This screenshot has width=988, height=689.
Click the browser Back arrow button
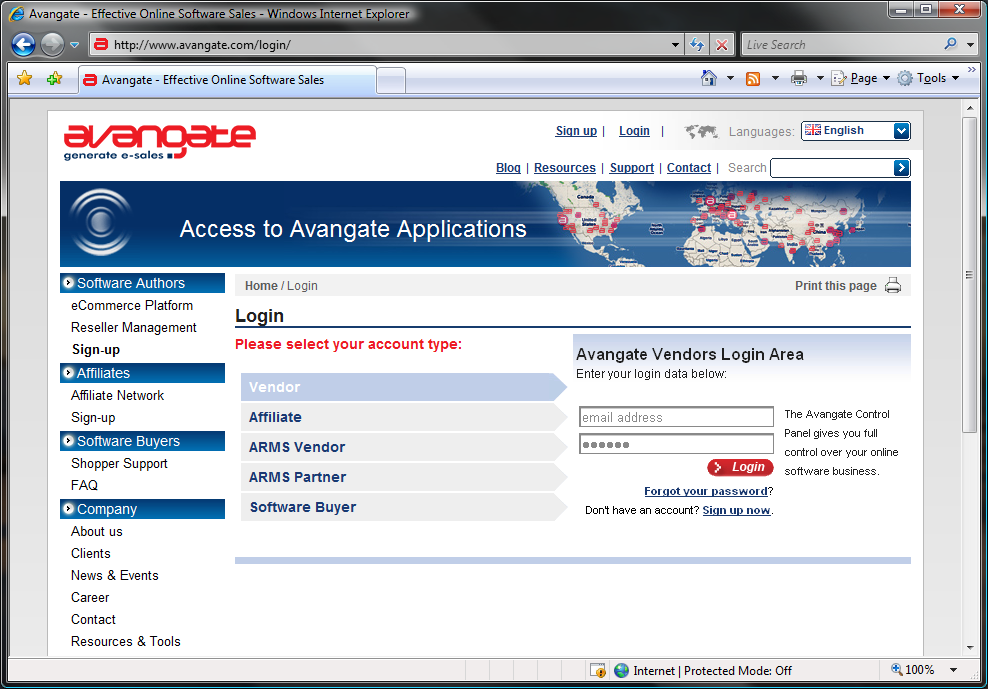[x=24, y=45]
